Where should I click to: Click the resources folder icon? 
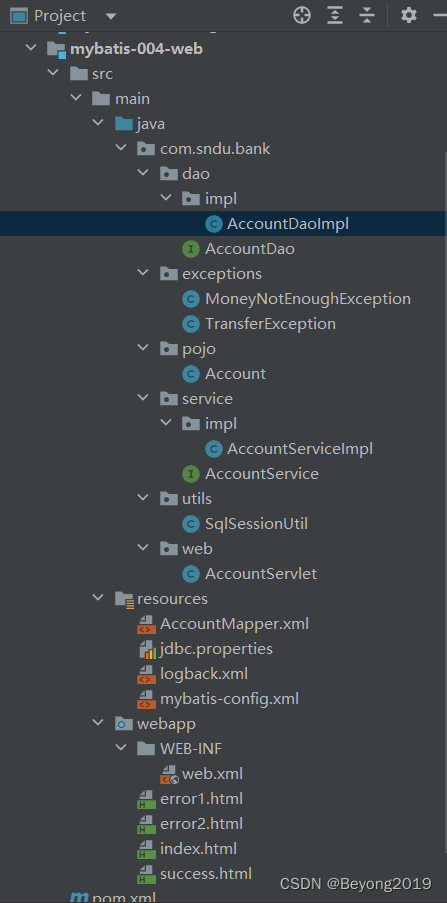(x=124, y=600)
